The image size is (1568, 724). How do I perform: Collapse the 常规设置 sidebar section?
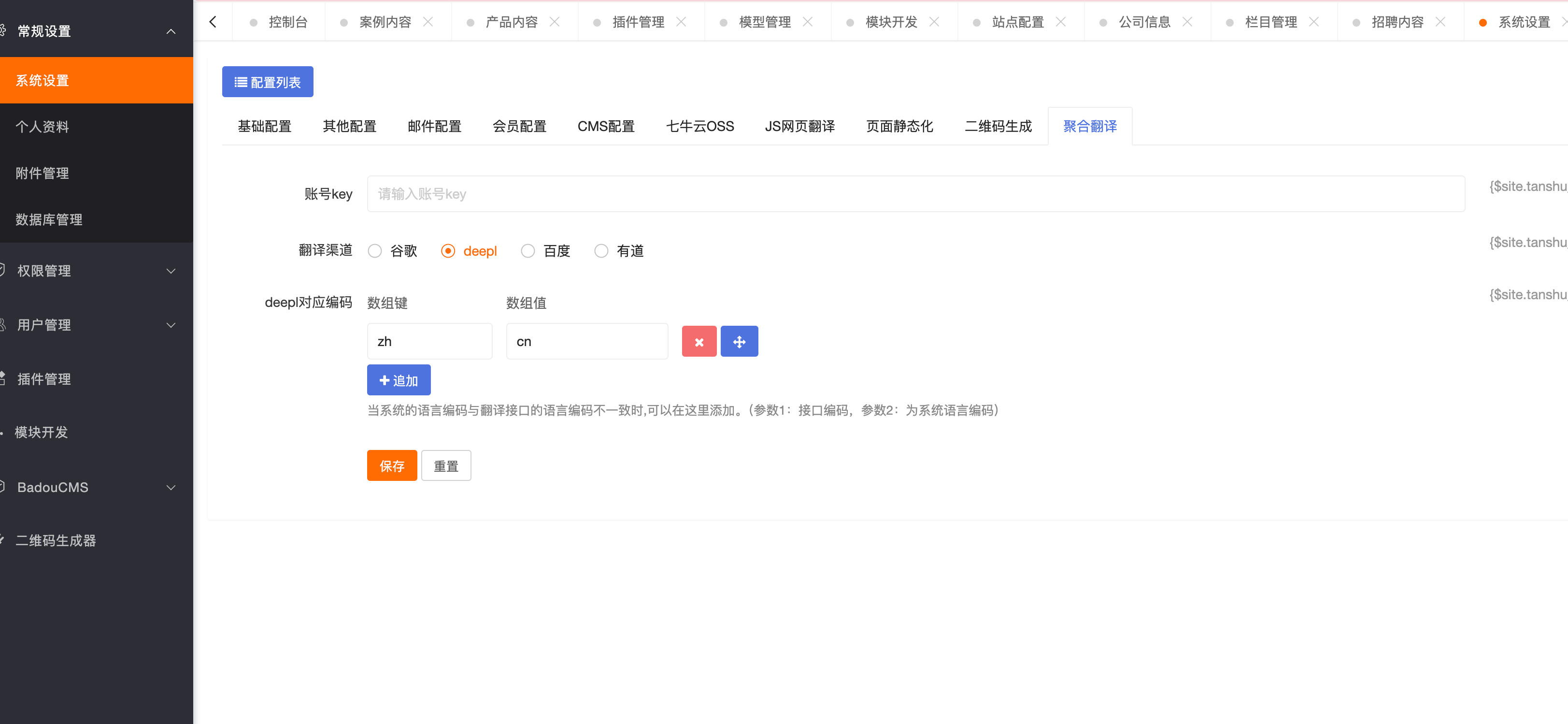(x=171, y=31)
